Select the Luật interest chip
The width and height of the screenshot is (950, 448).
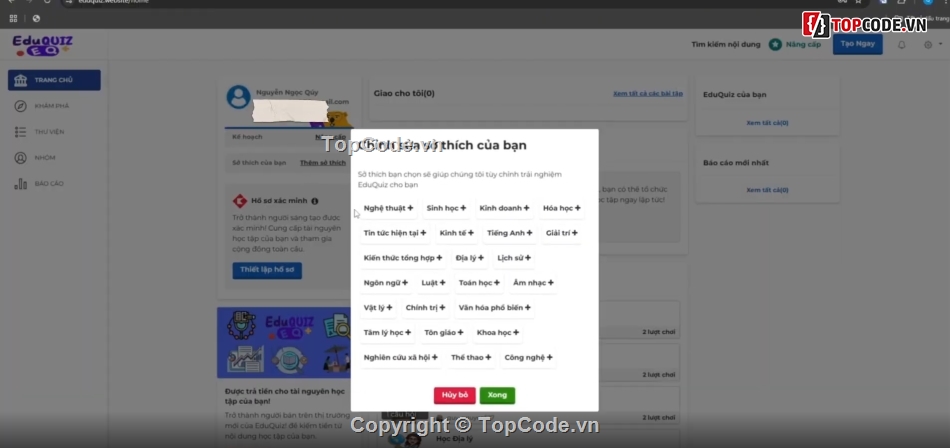(433, 283)
